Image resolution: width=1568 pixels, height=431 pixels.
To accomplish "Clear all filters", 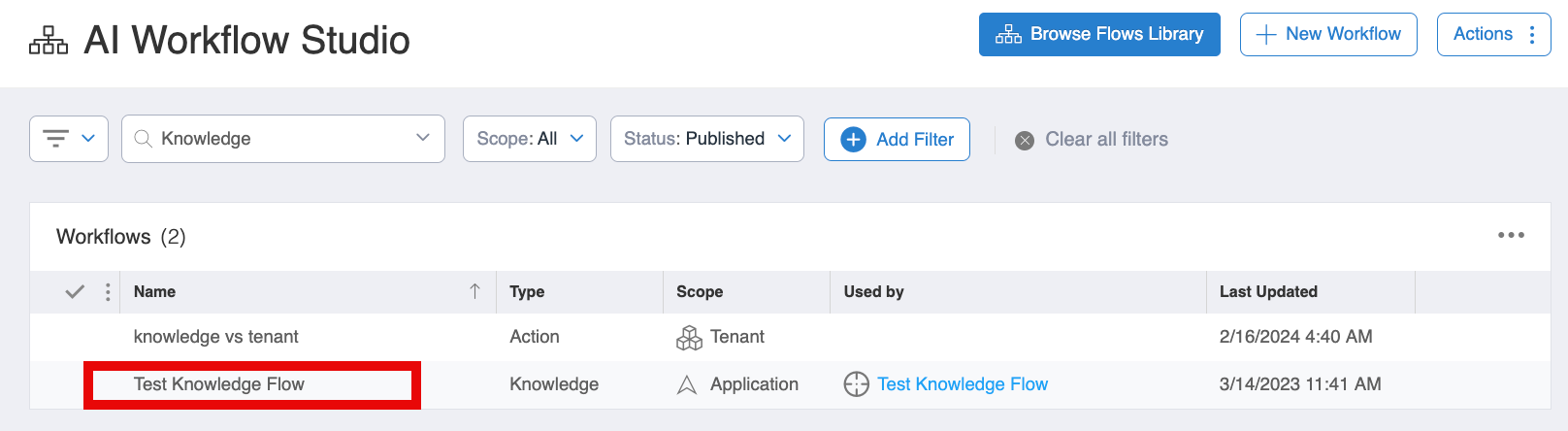I will pyautogui.click(x=1092, y=140).
